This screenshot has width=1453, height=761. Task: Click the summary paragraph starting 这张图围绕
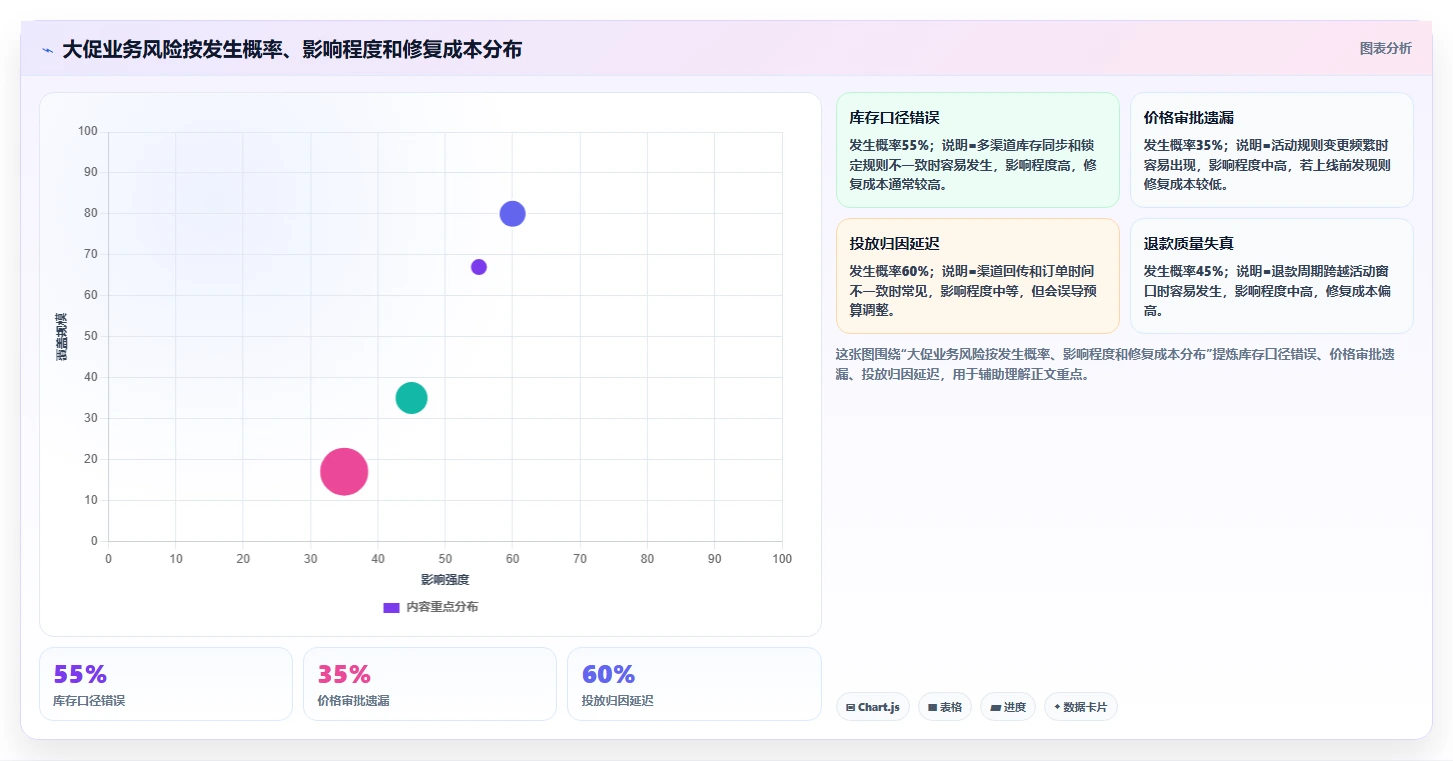(1116, 364)
